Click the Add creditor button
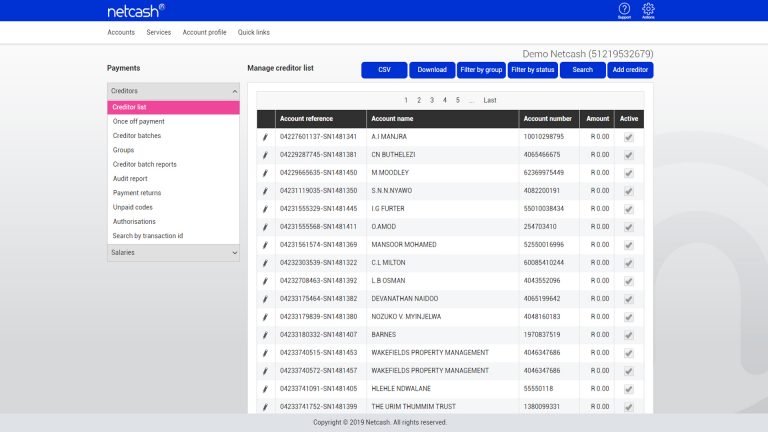 click(x=630, y=70)
